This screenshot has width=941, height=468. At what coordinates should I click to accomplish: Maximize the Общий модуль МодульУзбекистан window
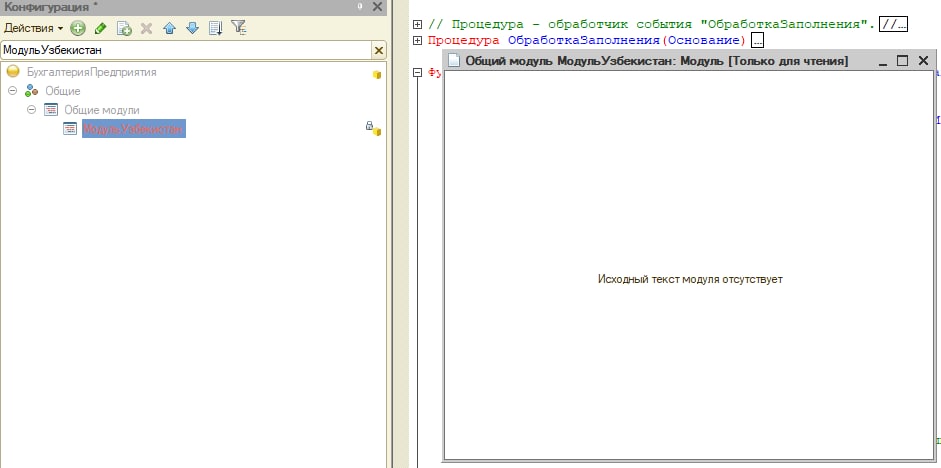tap(902, 61)
